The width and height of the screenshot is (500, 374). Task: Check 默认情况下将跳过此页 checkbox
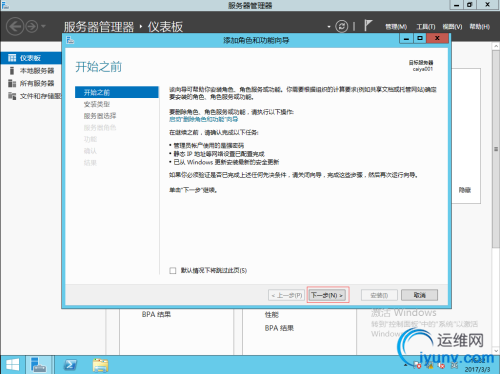click(x=173, y=271)
